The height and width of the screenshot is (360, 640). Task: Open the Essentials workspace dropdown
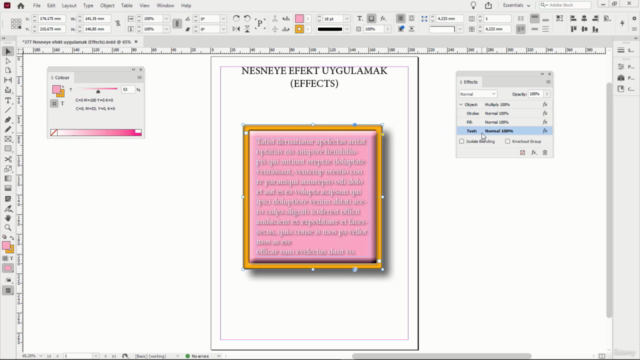pos(516,5)
